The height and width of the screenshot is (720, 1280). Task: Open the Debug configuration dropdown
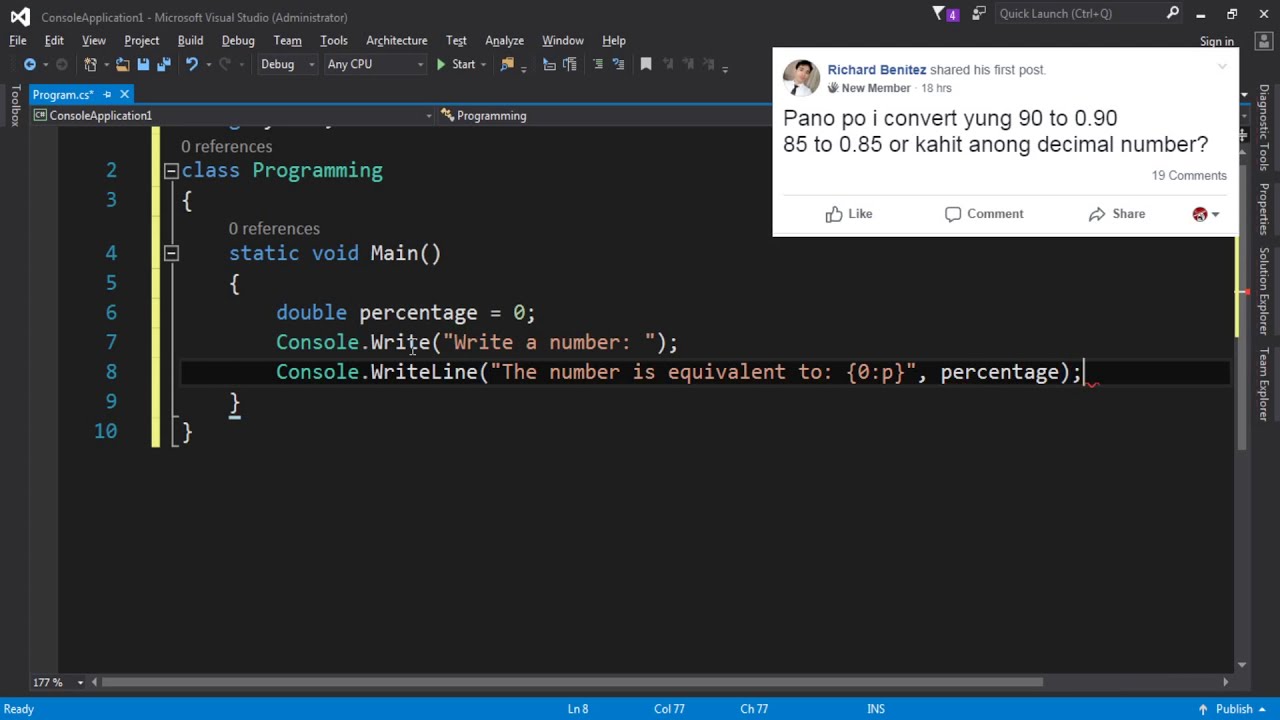tap(287, 64)
